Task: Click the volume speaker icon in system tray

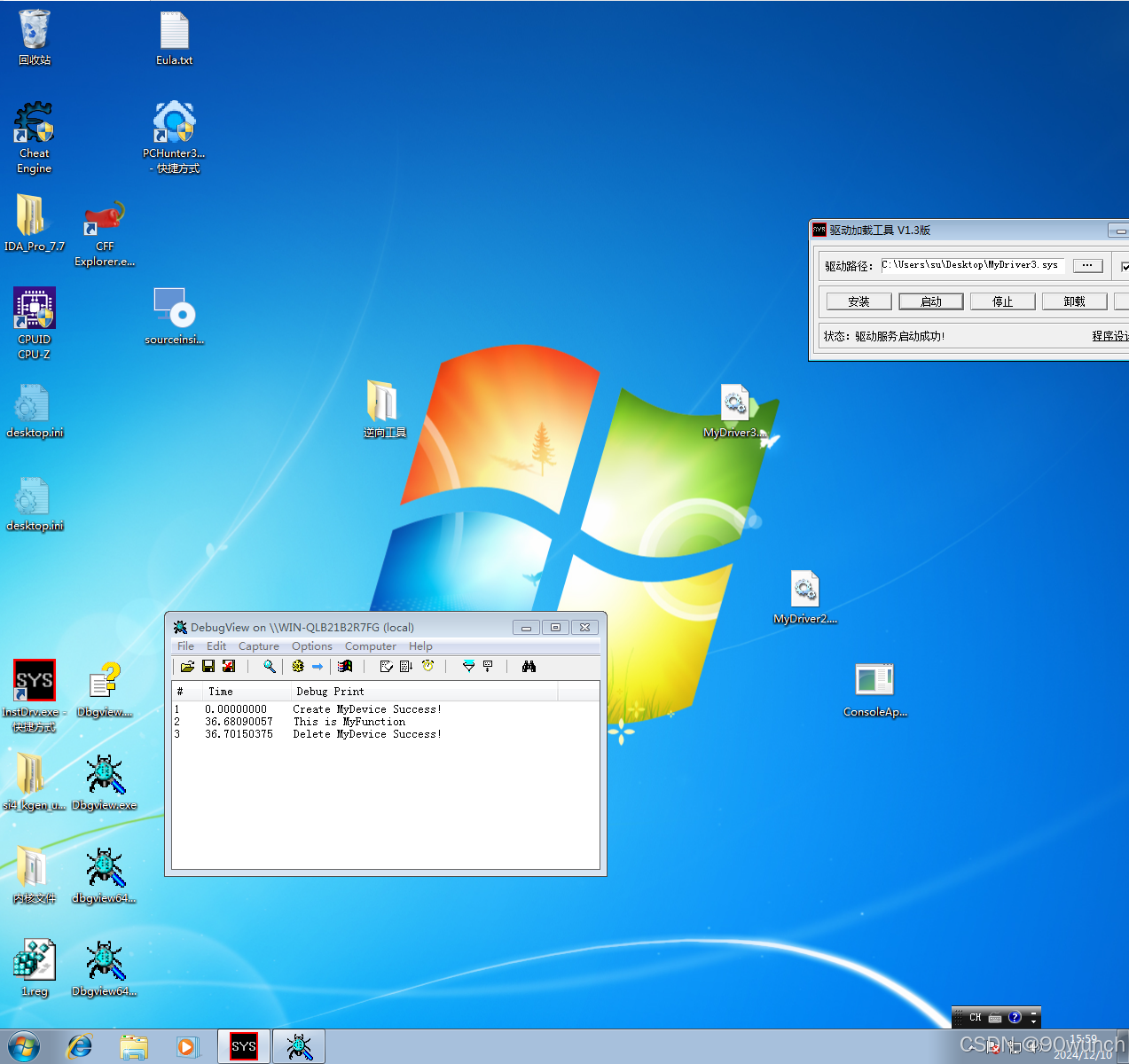Action: (x=1035, y=1047)
